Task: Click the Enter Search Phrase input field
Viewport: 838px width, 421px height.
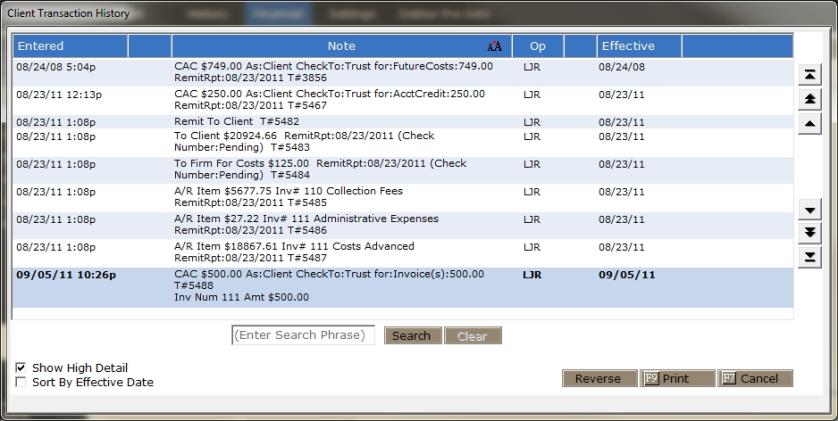Action: [304, 335]
